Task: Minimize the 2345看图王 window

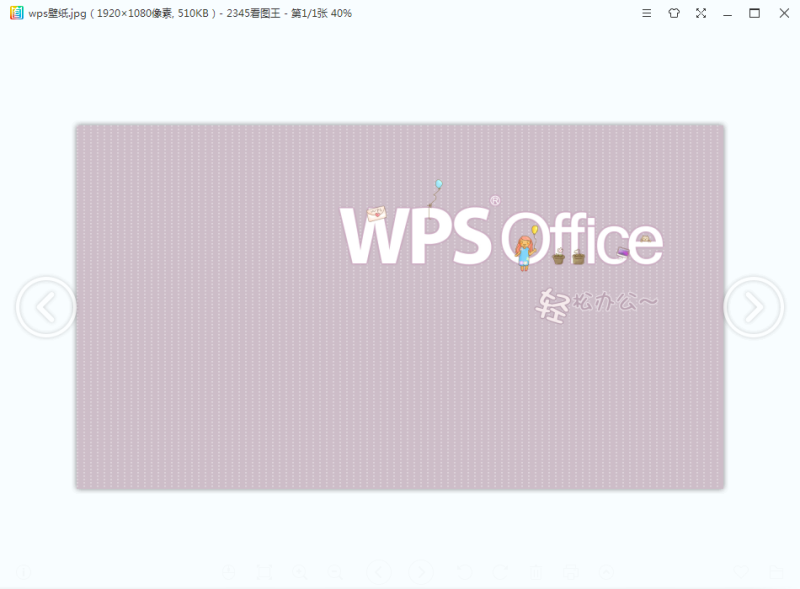Action: pyautogui.click(x=728, y=14)
